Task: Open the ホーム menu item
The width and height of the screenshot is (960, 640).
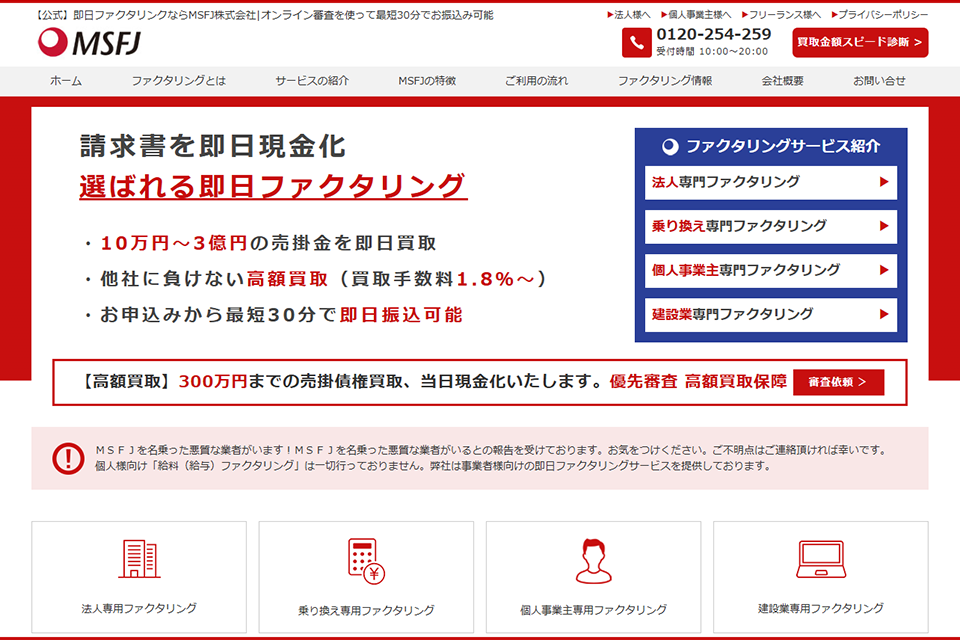Action: (66, 81)
